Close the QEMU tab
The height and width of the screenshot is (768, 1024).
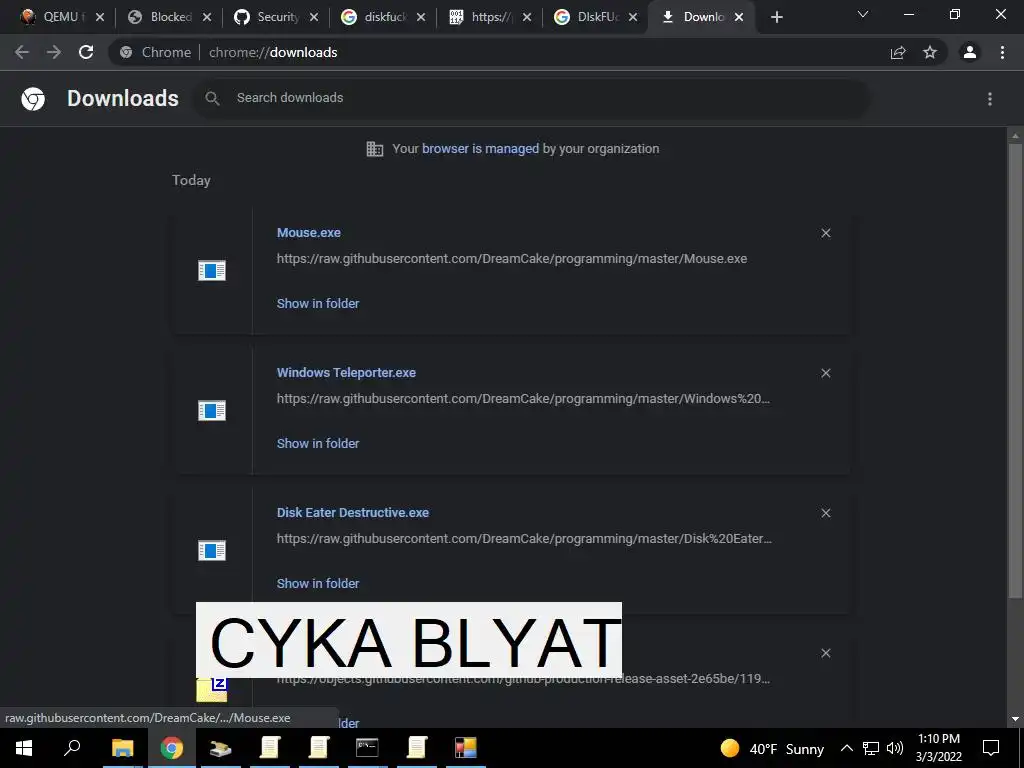[100, 17]
